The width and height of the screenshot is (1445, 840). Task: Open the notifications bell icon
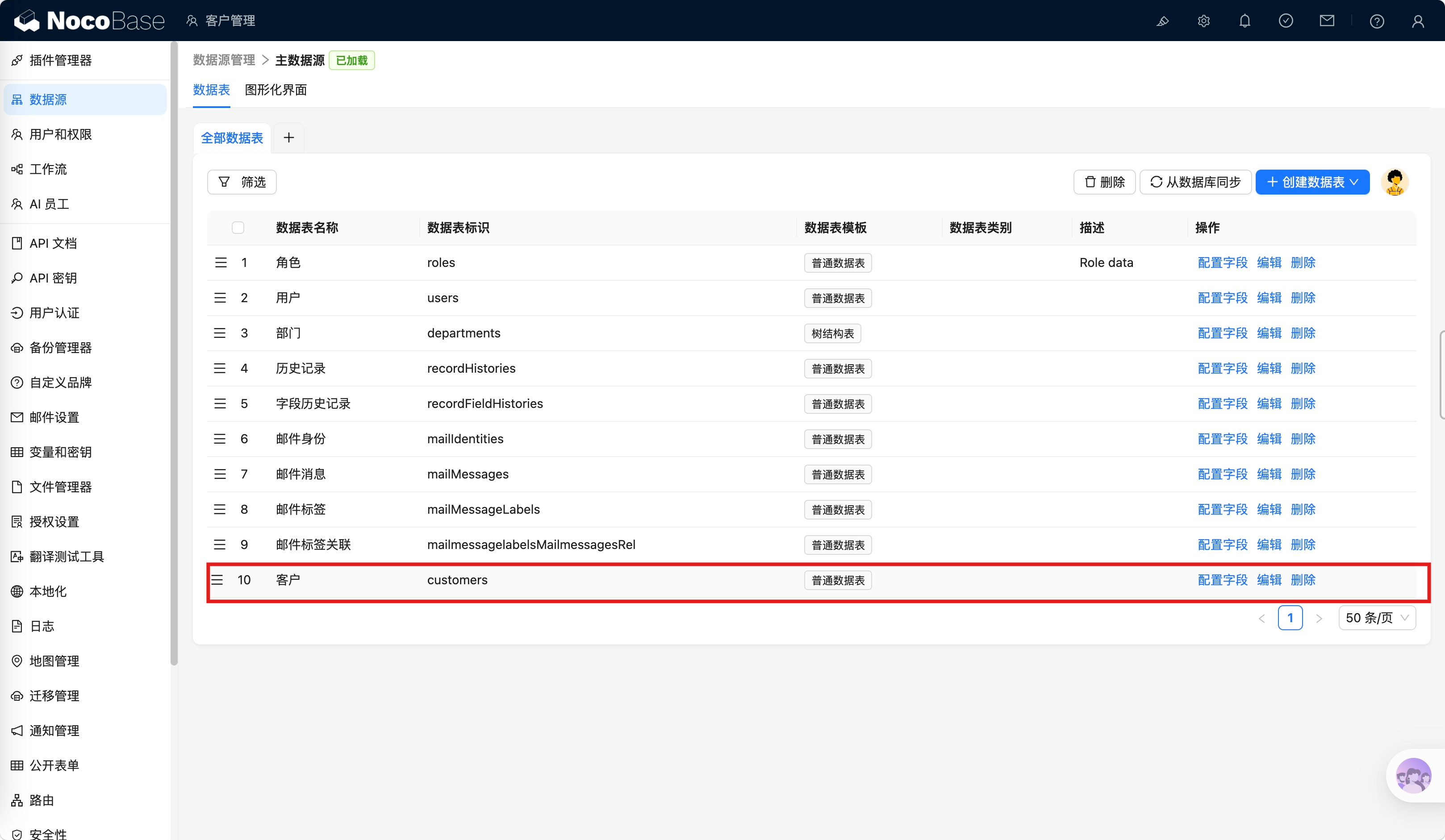pyautogui.click(x=1245, y=21)
